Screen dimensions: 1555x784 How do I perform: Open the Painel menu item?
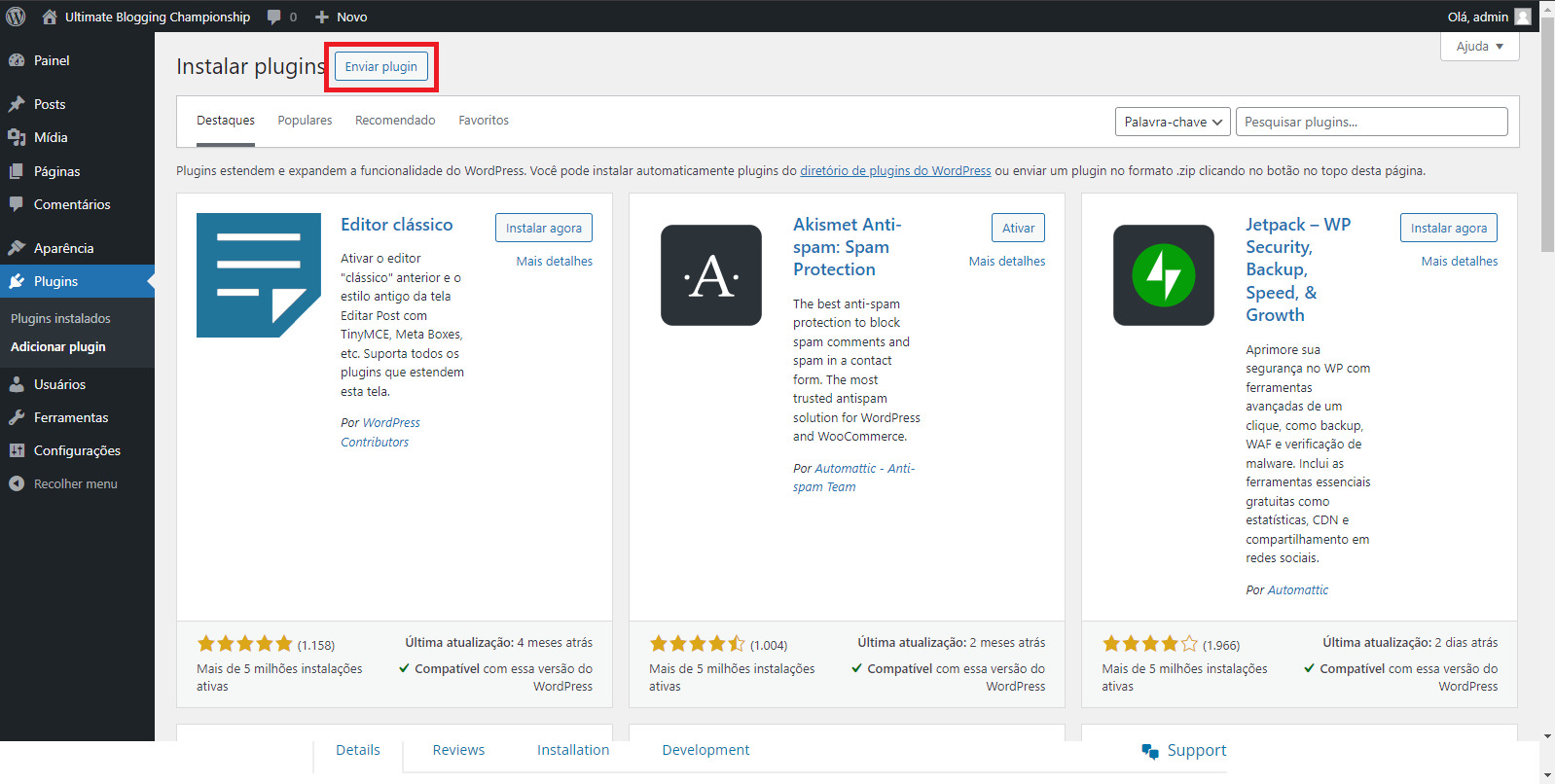[77, 60]
